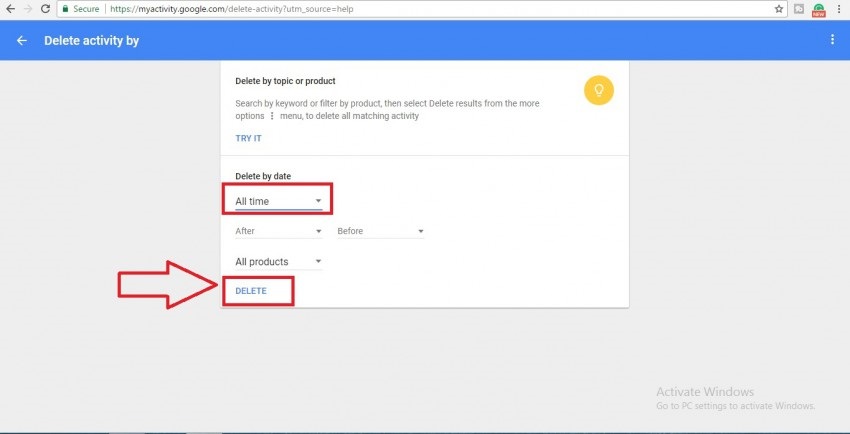Go back using the browser back arrow
This screenshot has width=850, height=434.
click(x=10, y=9)
